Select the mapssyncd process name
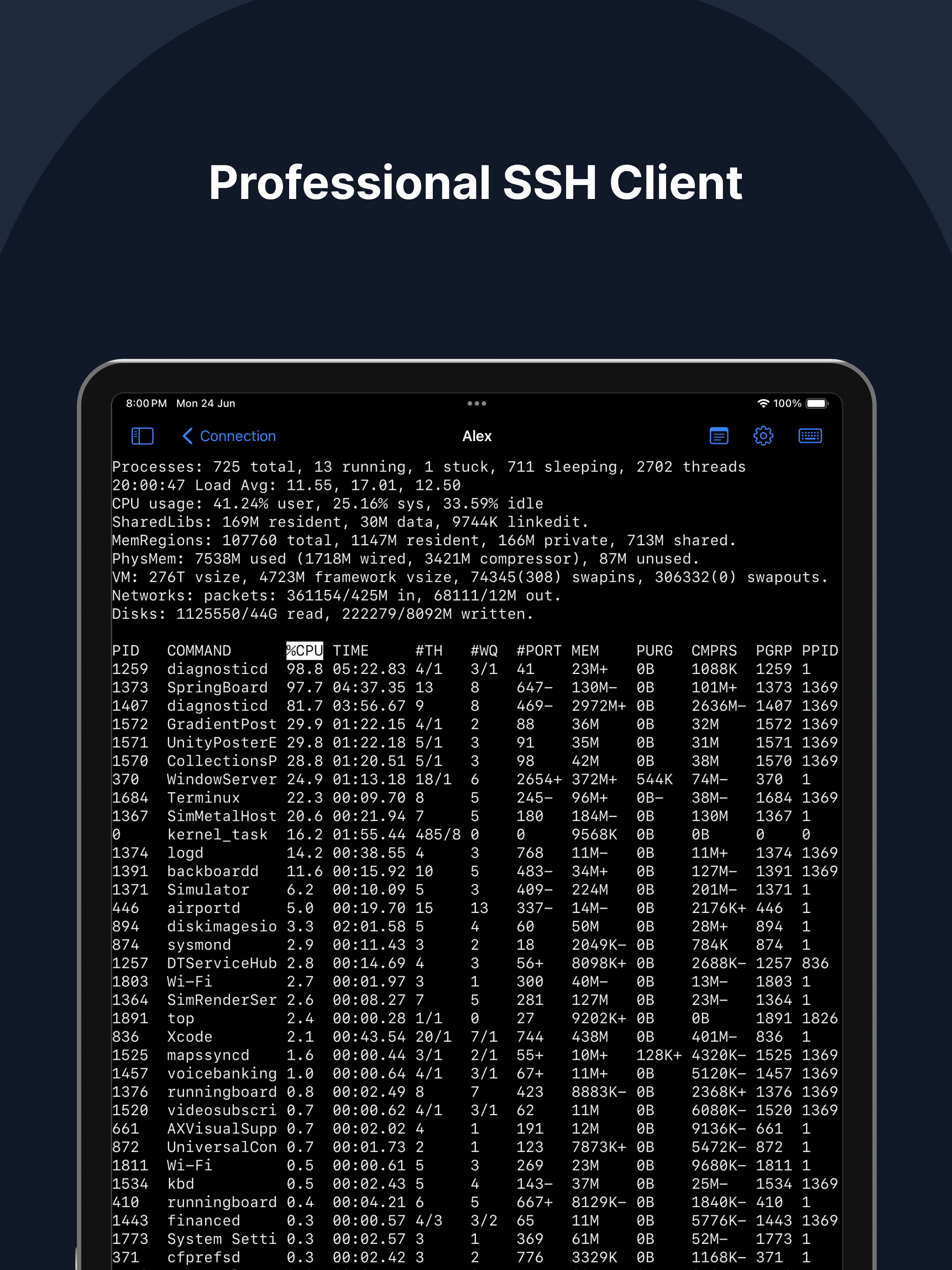This screenshot has height=1270, width=952. (208, 1055)
